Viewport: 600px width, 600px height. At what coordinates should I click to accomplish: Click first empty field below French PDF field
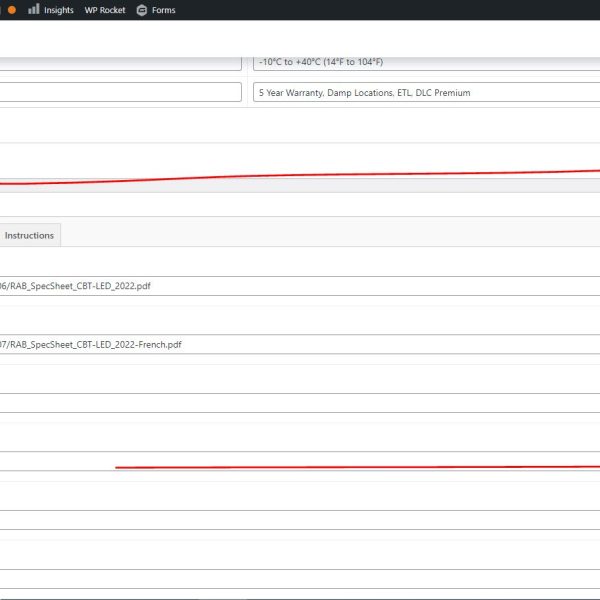click(300, 402)
